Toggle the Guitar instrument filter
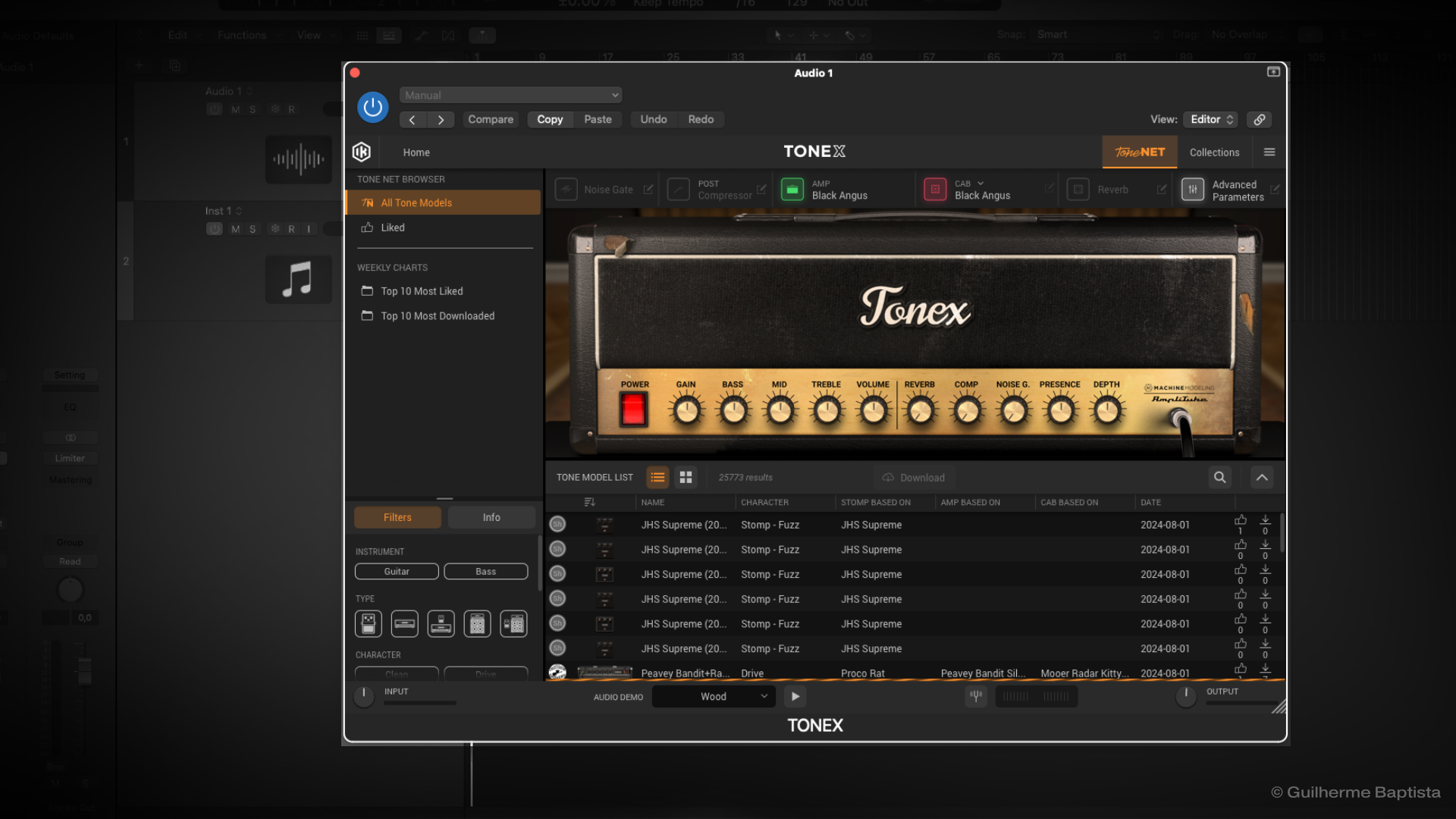The width and height of the screenshot is (1456, 819). (396, 572)
